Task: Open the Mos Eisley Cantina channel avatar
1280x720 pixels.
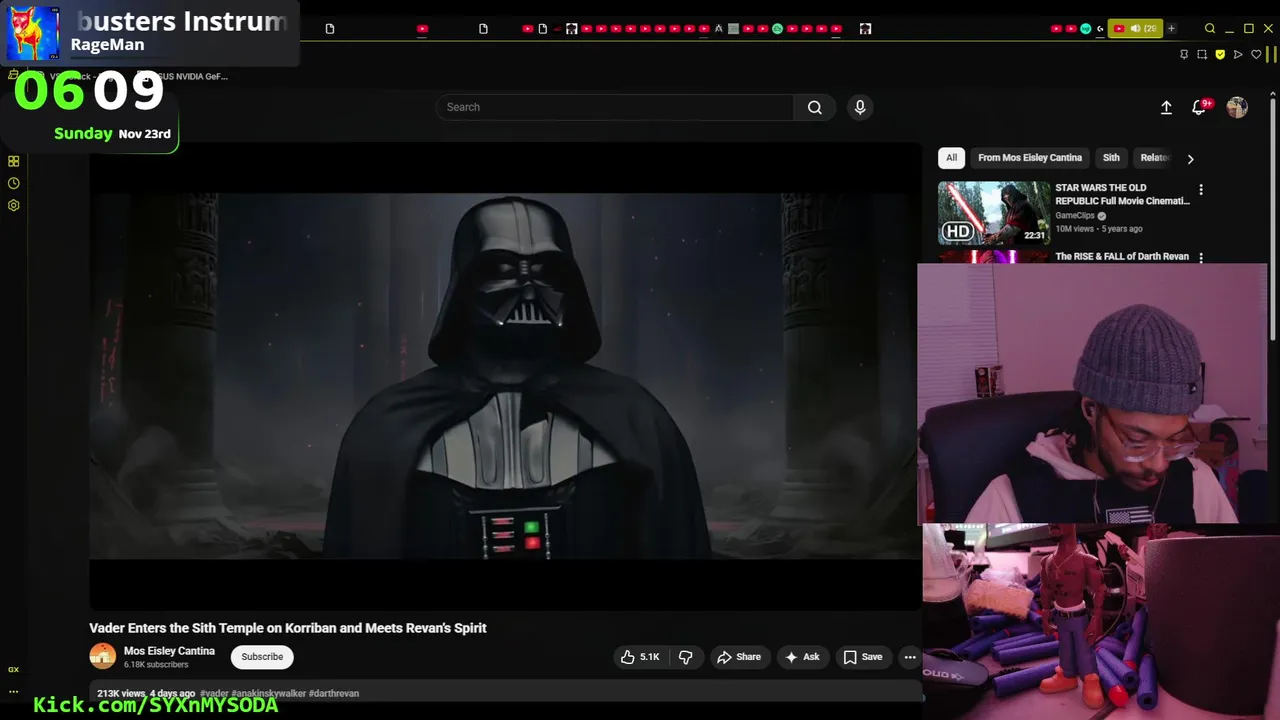Action: (x=103, y=656)
